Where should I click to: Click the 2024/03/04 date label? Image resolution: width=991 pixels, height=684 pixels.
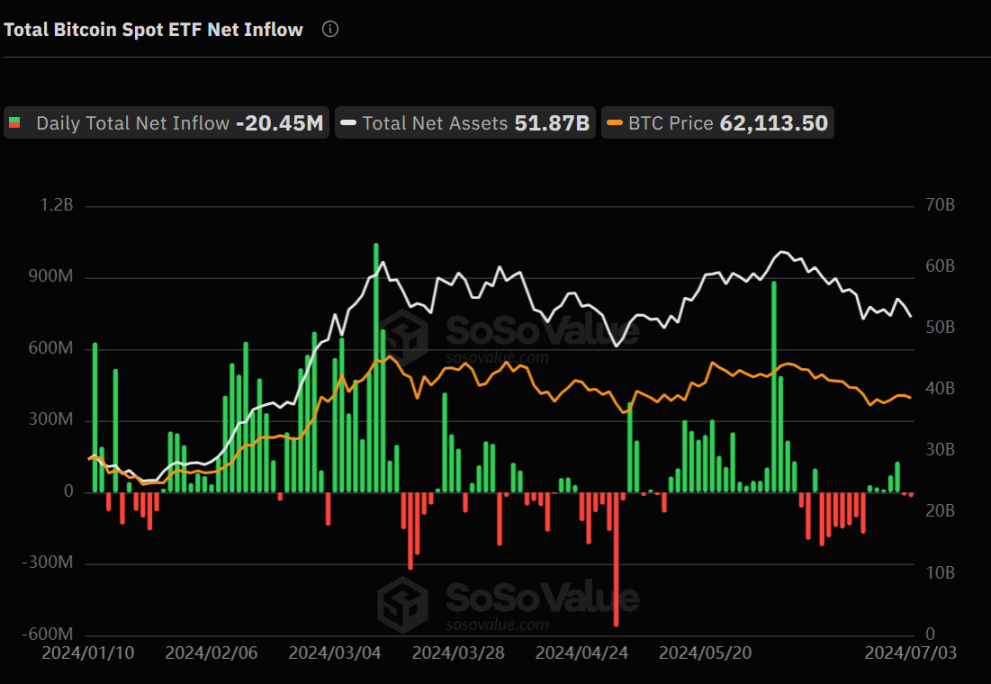click(x=335, y=653)
